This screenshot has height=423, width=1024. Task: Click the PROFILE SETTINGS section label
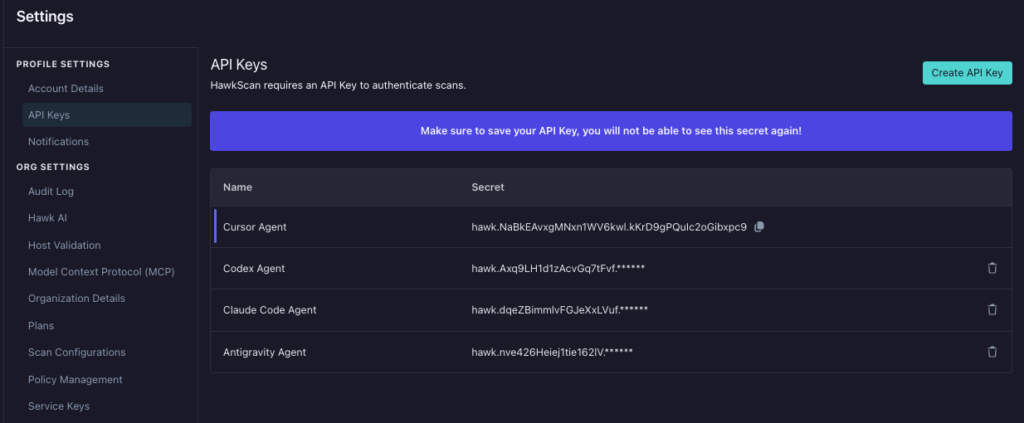coord(63,64)
